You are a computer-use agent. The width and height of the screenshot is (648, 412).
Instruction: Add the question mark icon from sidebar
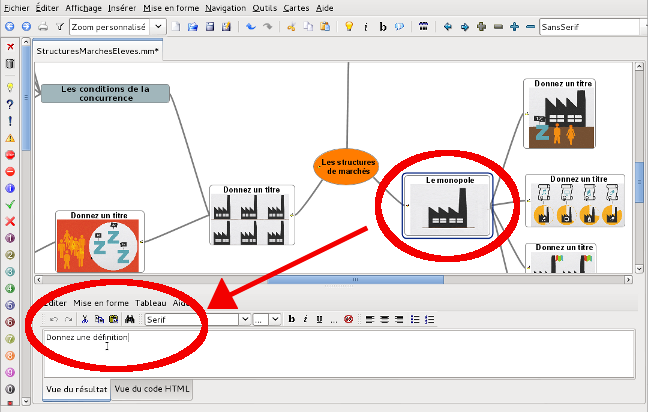[x=9, y=103]
